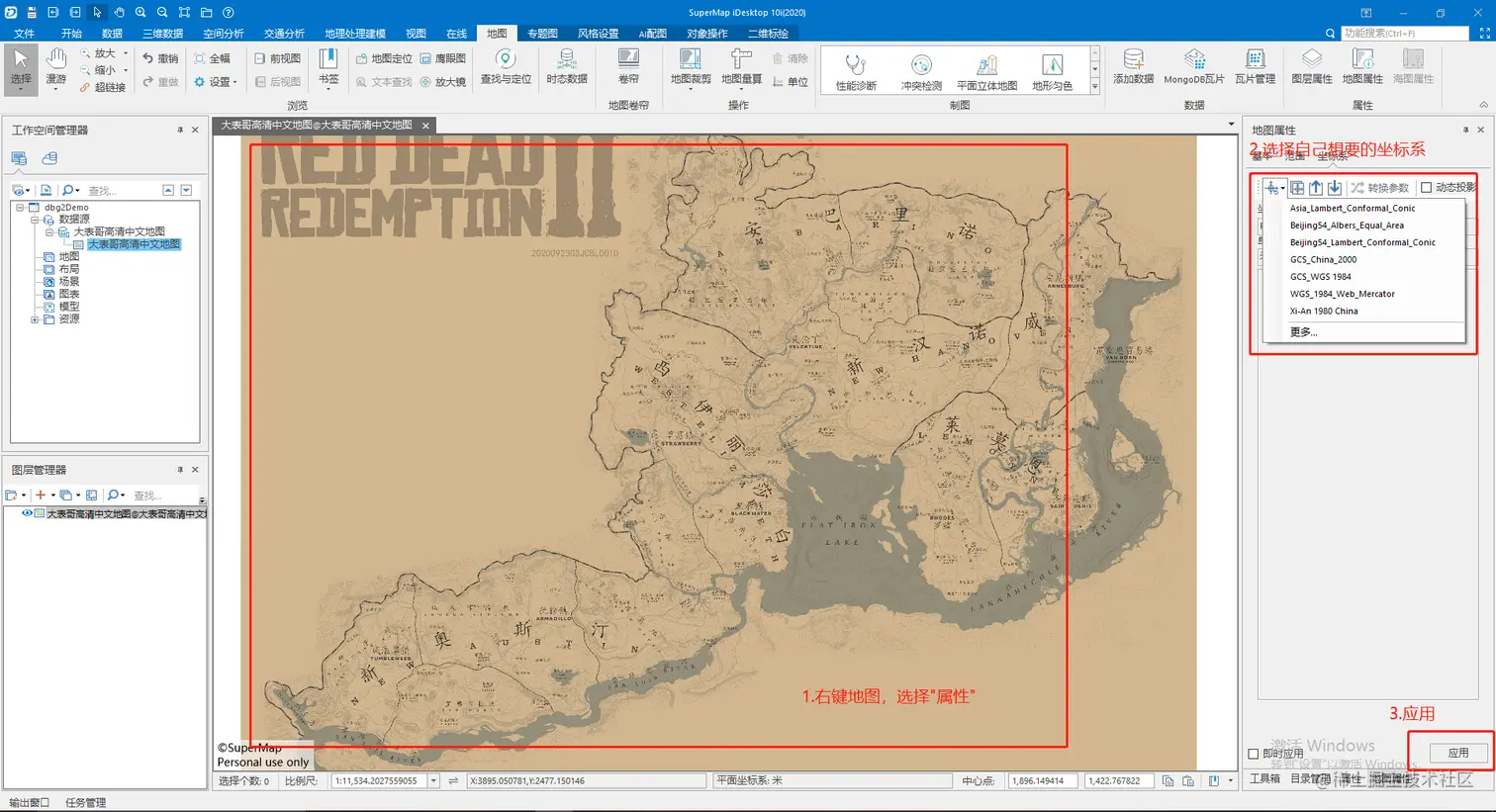Image resolution: width=1496 pixels, height=812 pixels.
Task: Open the 时态数据 temporal data tool
Action: click(x=567, y=67)
